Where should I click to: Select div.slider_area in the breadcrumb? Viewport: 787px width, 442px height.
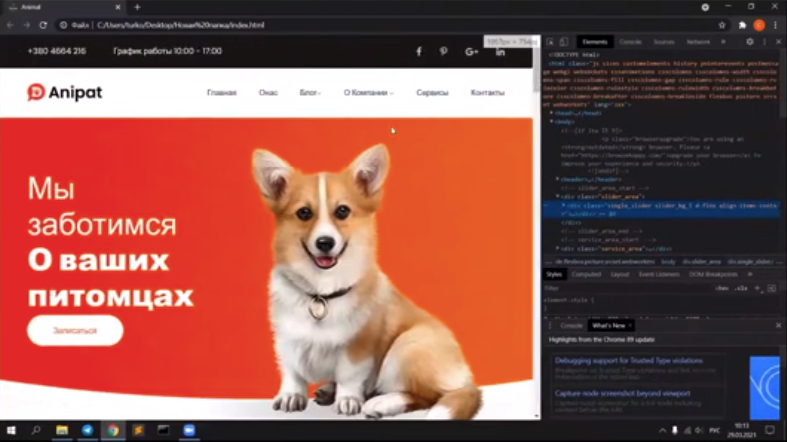coord(702,262)
